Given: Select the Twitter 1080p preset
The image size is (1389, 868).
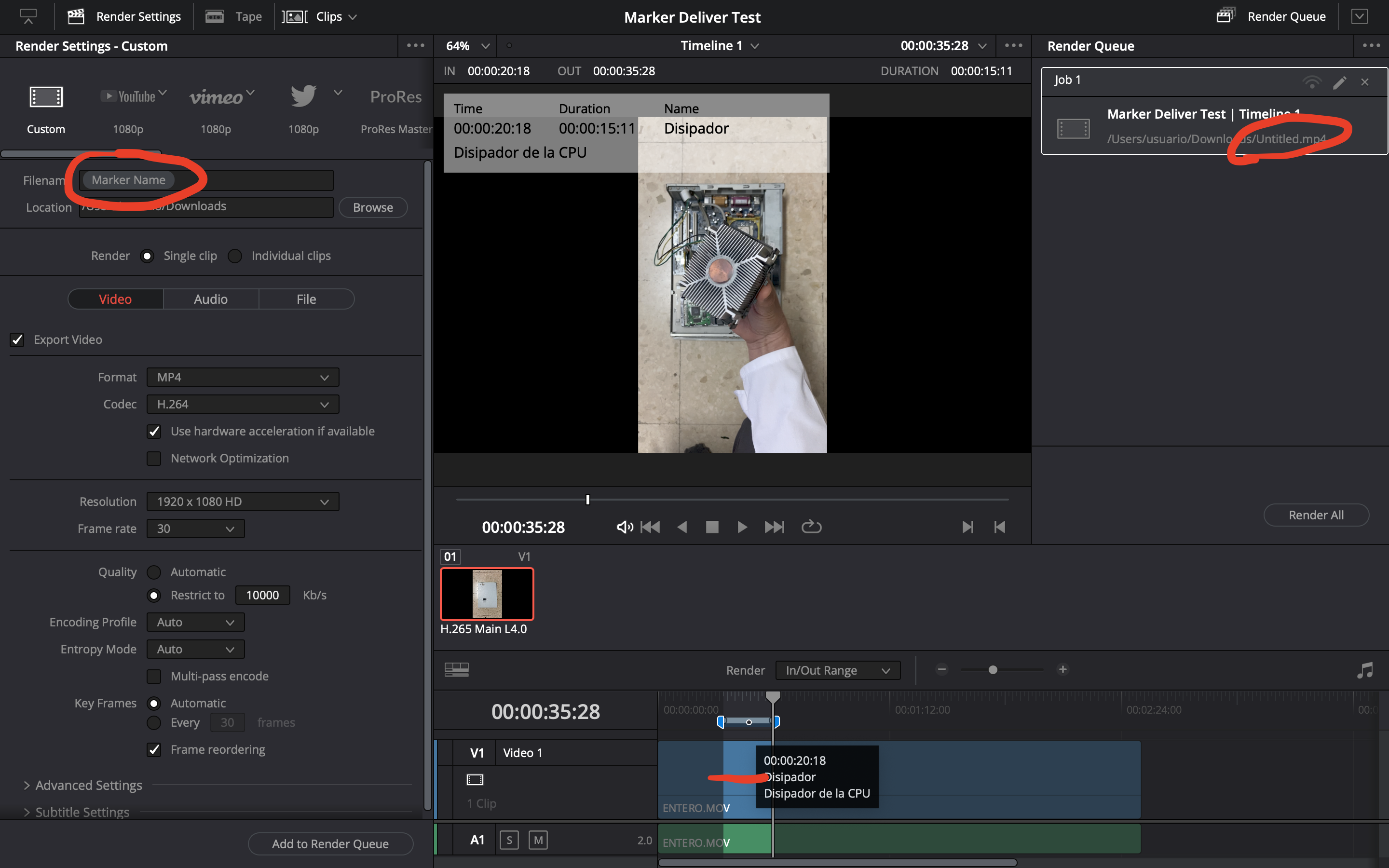Looking at the screenshot, I should point(304,96).
